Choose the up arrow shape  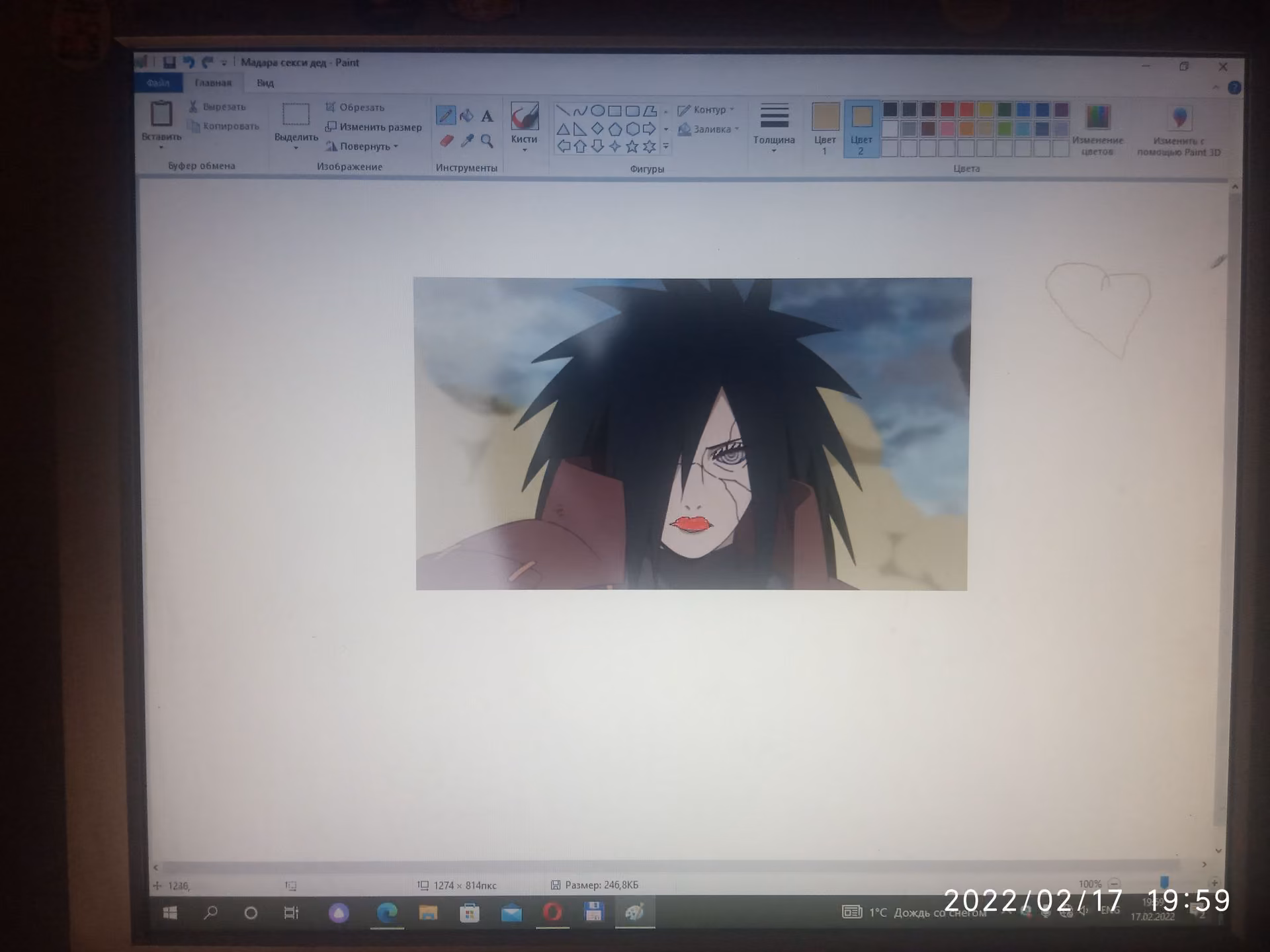pos(580,146)
